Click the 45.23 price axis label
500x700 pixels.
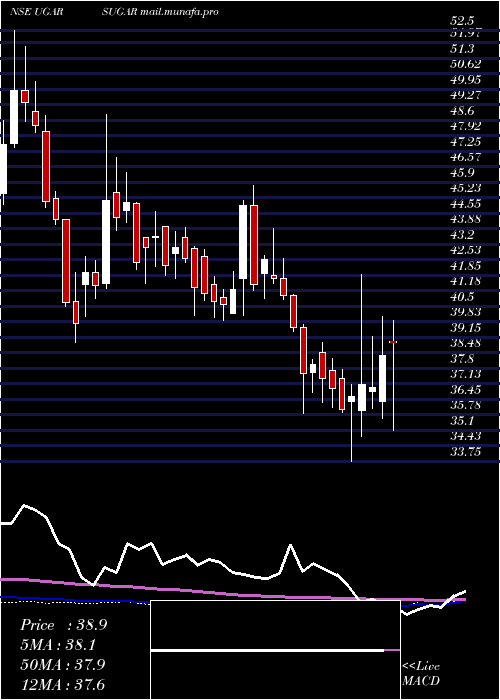466,188
